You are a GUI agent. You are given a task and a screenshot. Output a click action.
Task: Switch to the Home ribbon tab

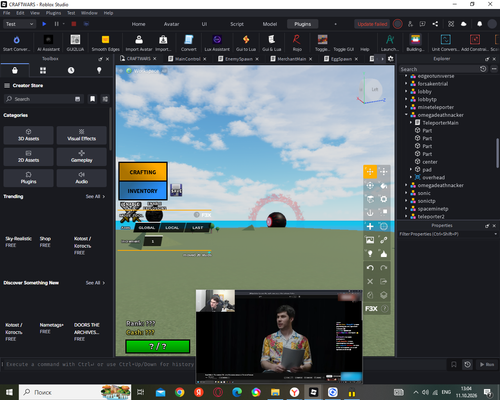pos(138,24)
